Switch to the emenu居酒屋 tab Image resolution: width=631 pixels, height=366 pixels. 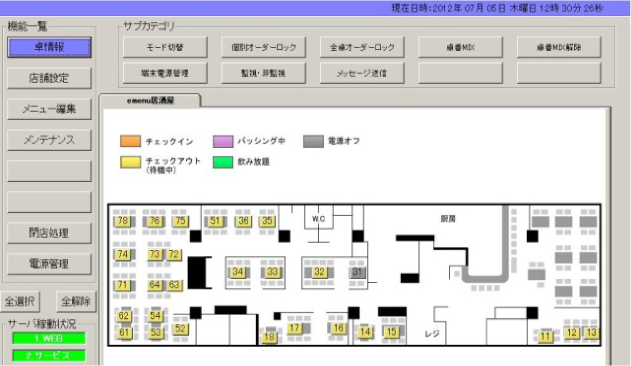click(150, 101)
